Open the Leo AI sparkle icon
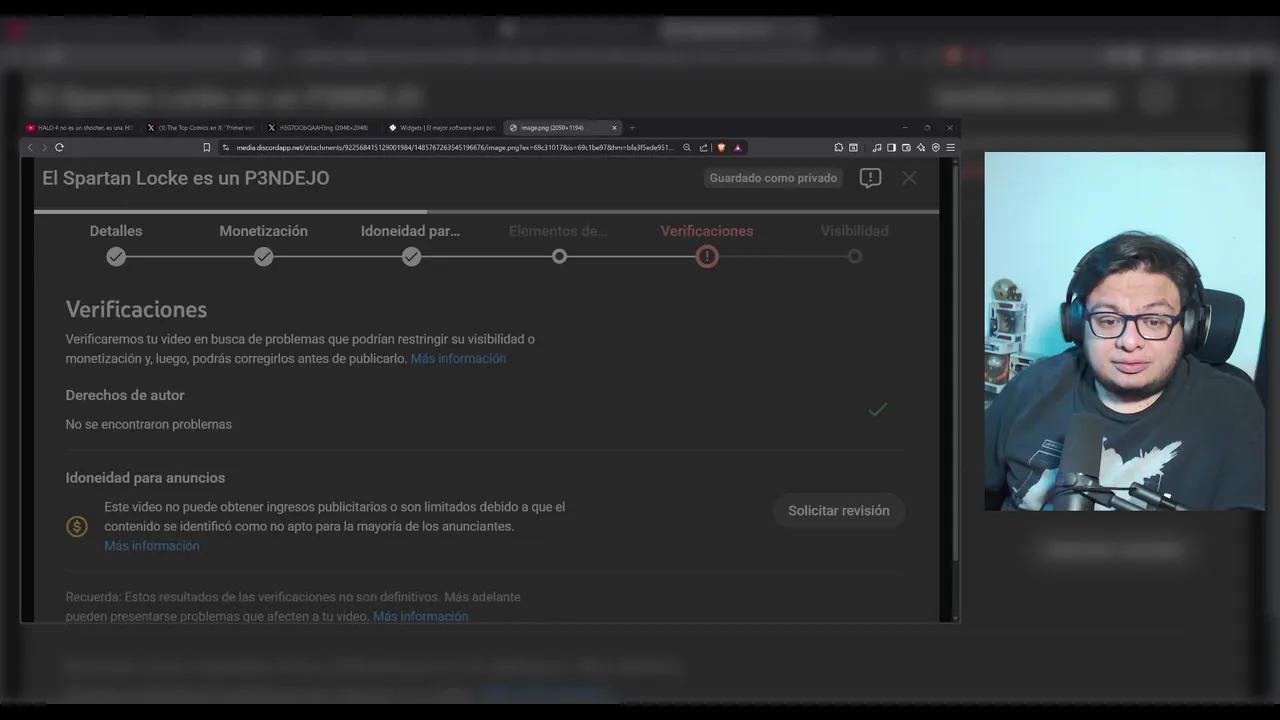Viewport: 1280px width, 720px height. tap(921, 147)
